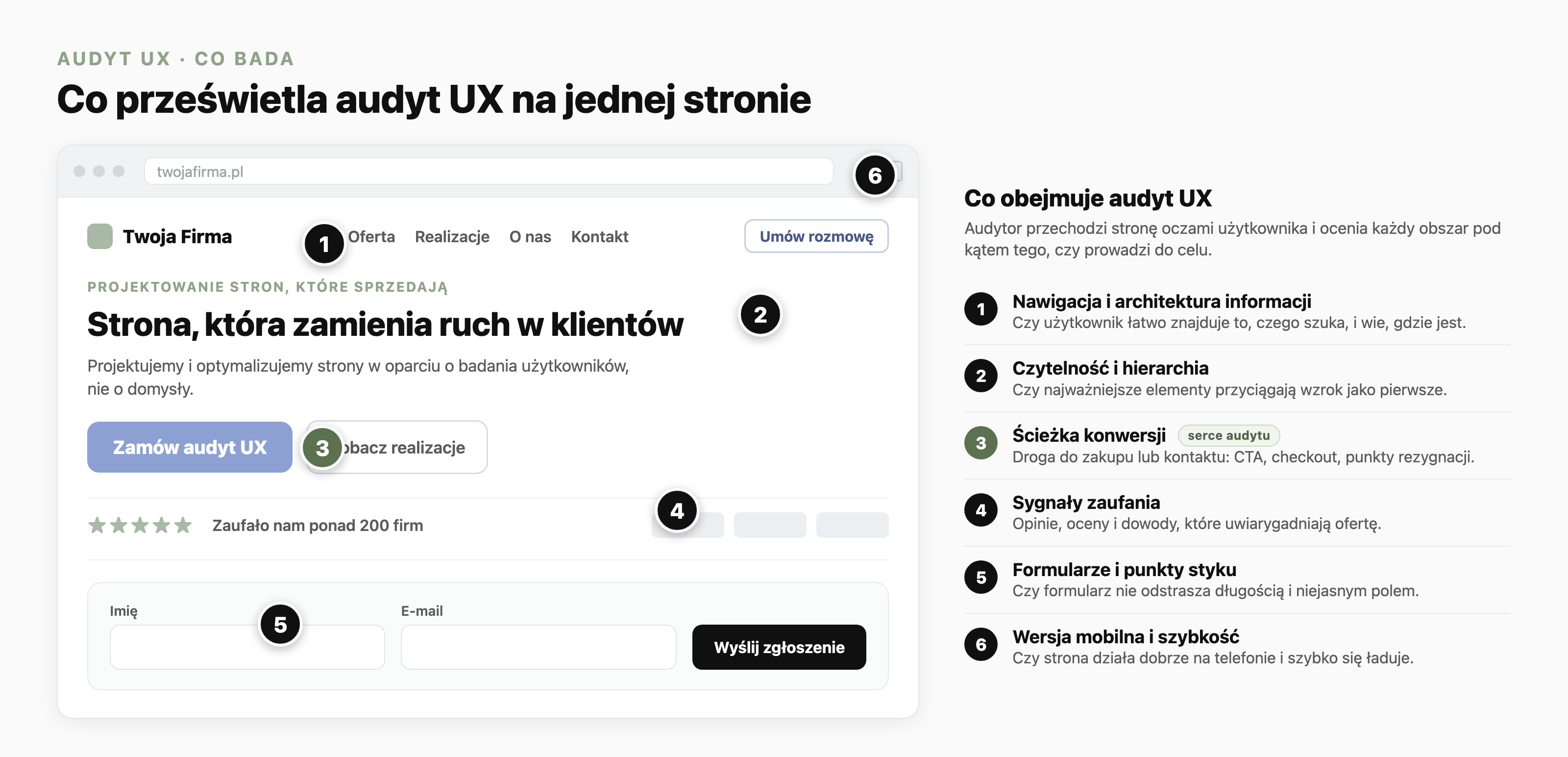This screenshot has height=757, width=1568.
Task: Click the twojafirma.pl address bar
Action: (489, 171)
